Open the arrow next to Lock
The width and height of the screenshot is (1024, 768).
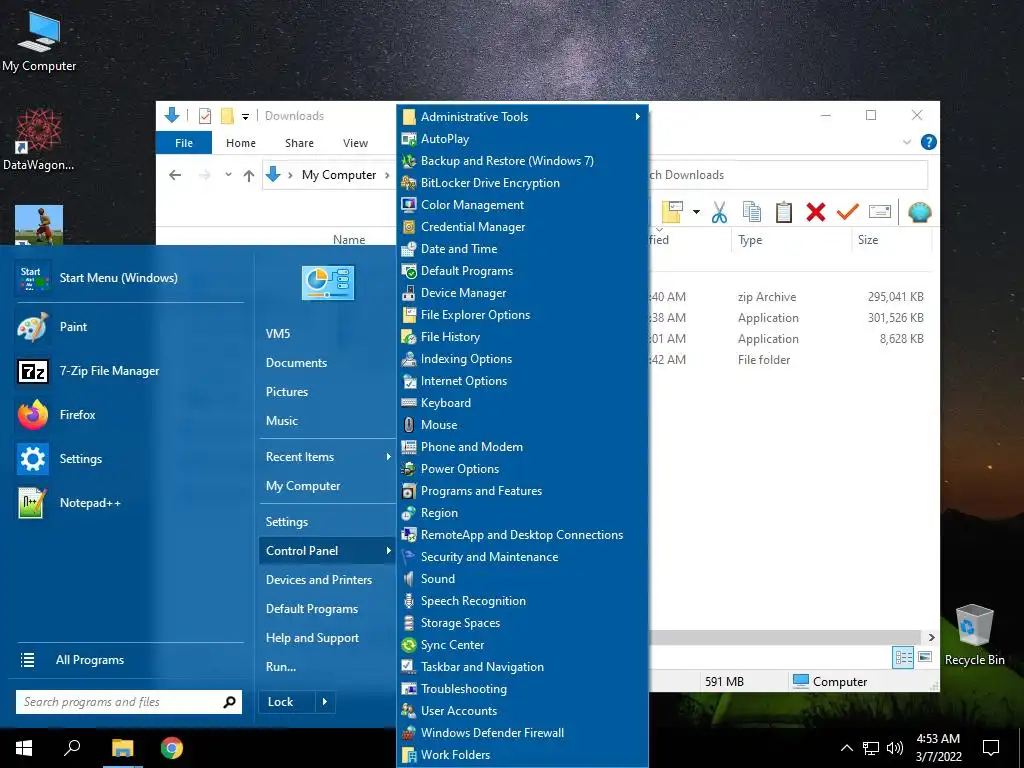[325, 702]
